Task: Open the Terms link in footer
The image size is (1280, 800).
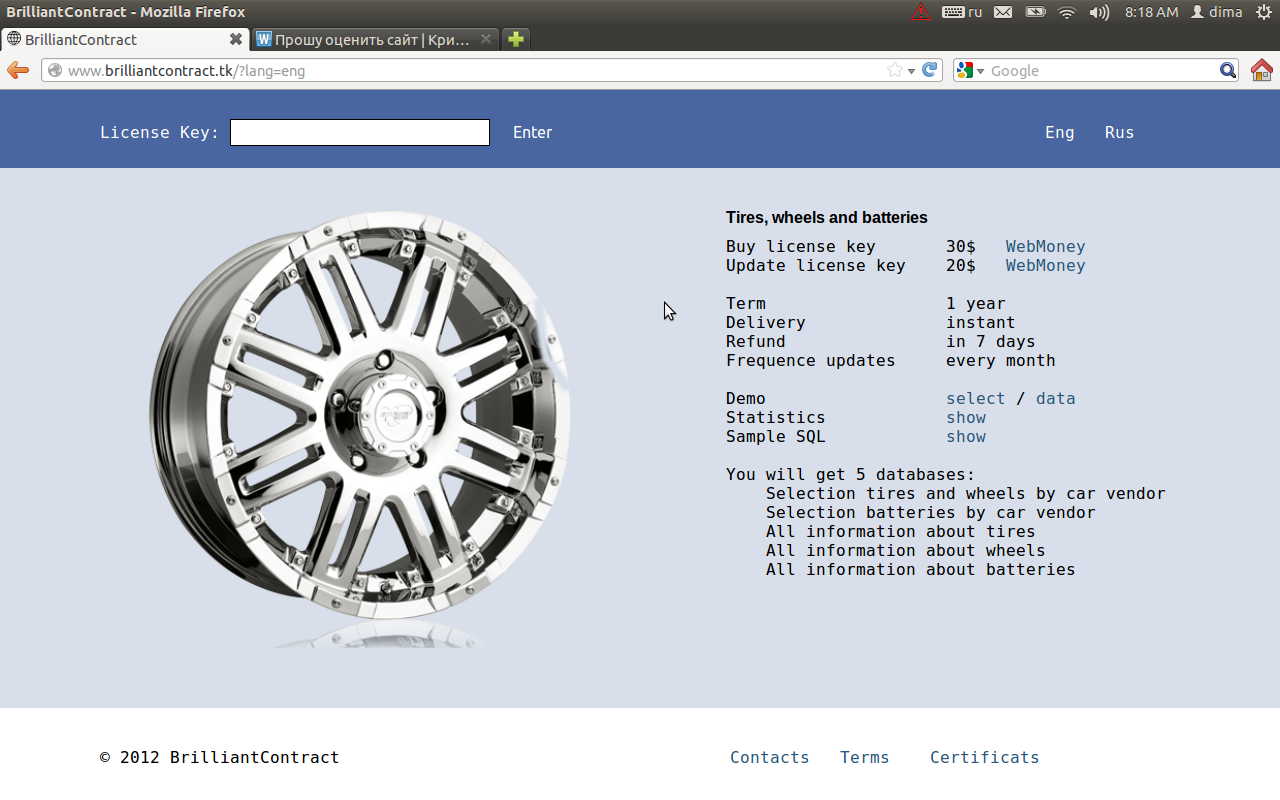Action: coord(864,757)
